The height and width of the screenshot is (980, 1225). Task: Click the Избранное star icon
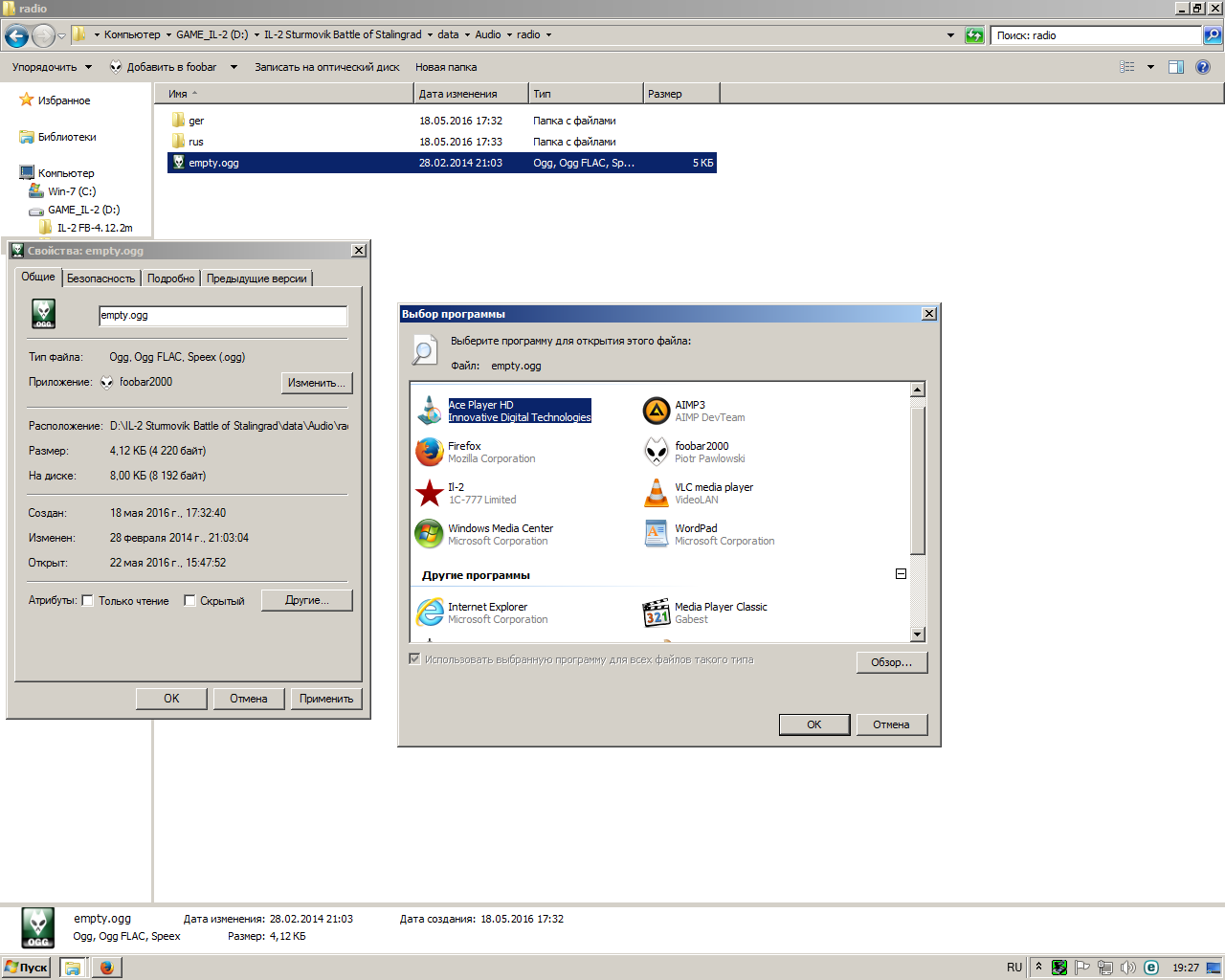click(27, 100)
